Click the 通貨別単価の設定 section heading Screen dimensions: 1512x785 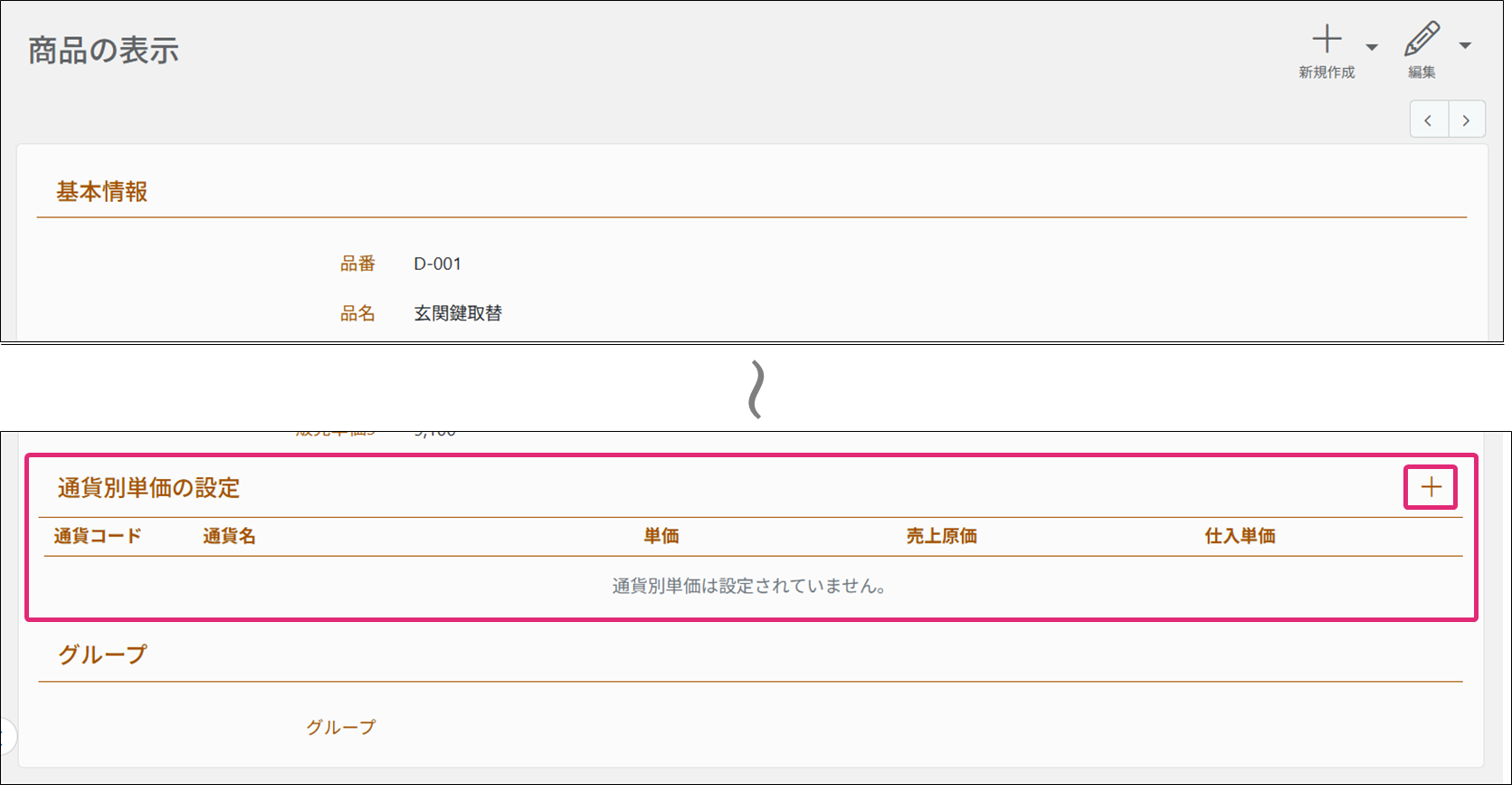149,488
